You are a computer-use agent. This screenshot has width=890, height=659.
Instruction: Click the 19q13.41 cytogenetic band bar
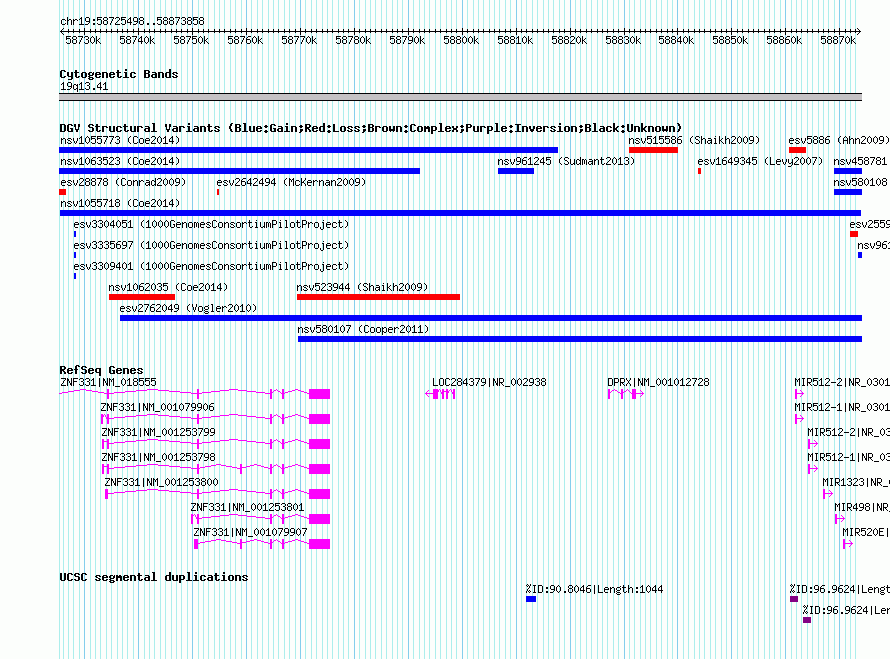460,97
